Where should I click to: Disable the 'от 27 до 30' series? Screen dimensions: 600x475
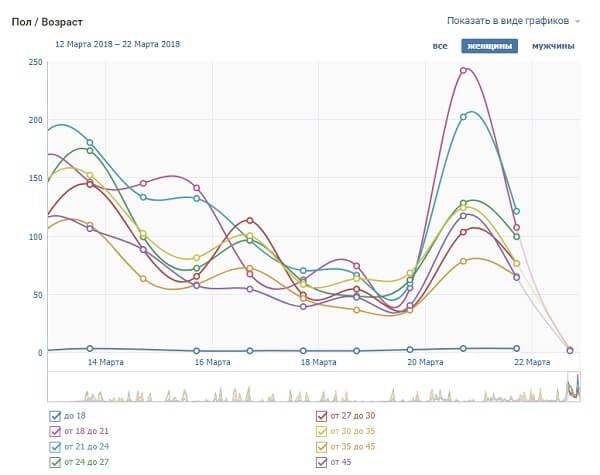(322, 415)
